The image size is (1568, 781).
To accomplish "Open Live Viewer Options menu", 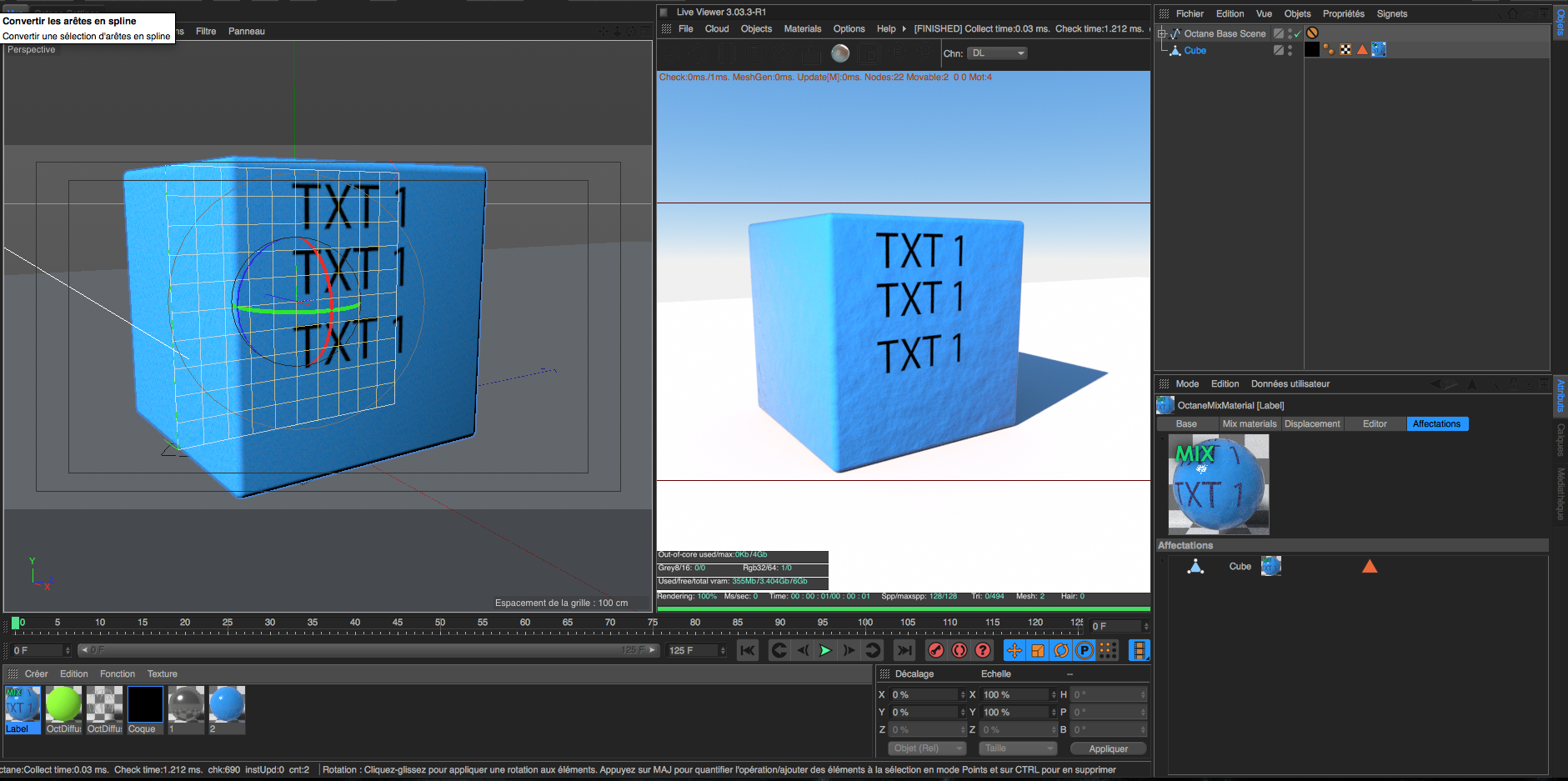I will click(849, 29).
